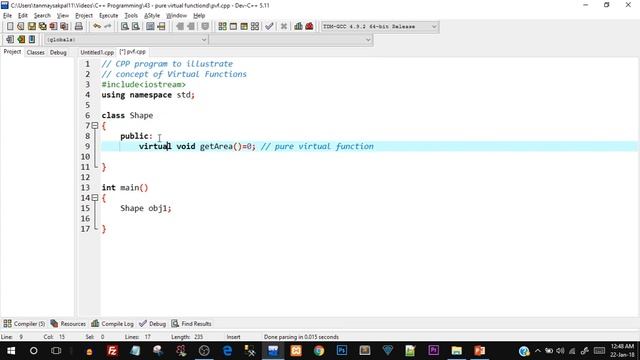Click the red Delete Profiling Information icon

pyautogui.click(x=309, y=27)
